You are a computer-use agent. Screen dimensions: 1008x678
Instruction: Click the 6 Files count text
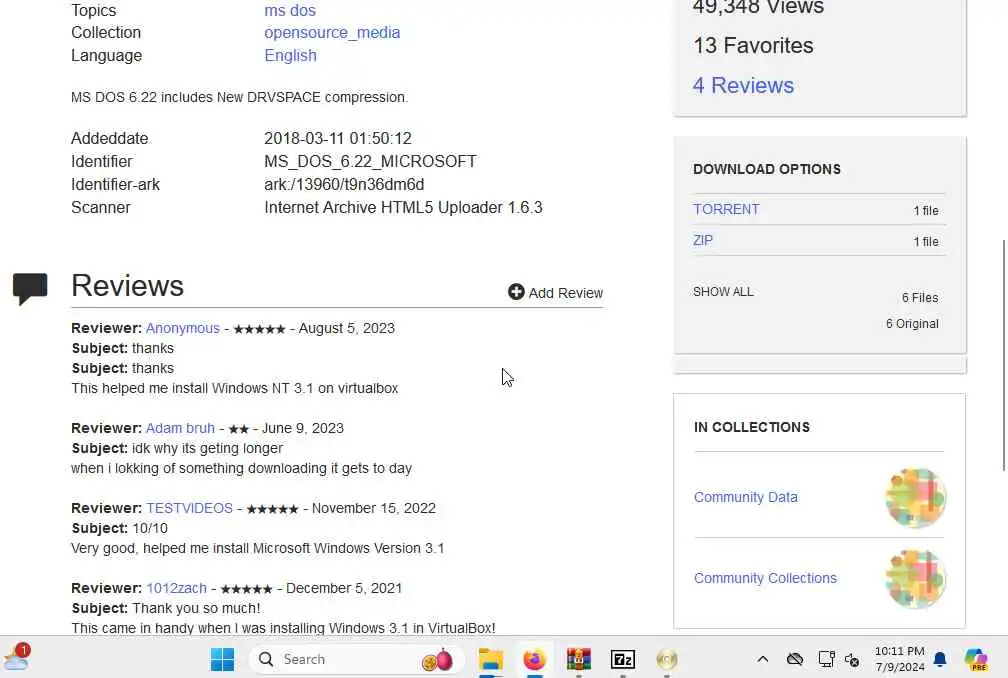coord(920,298)
